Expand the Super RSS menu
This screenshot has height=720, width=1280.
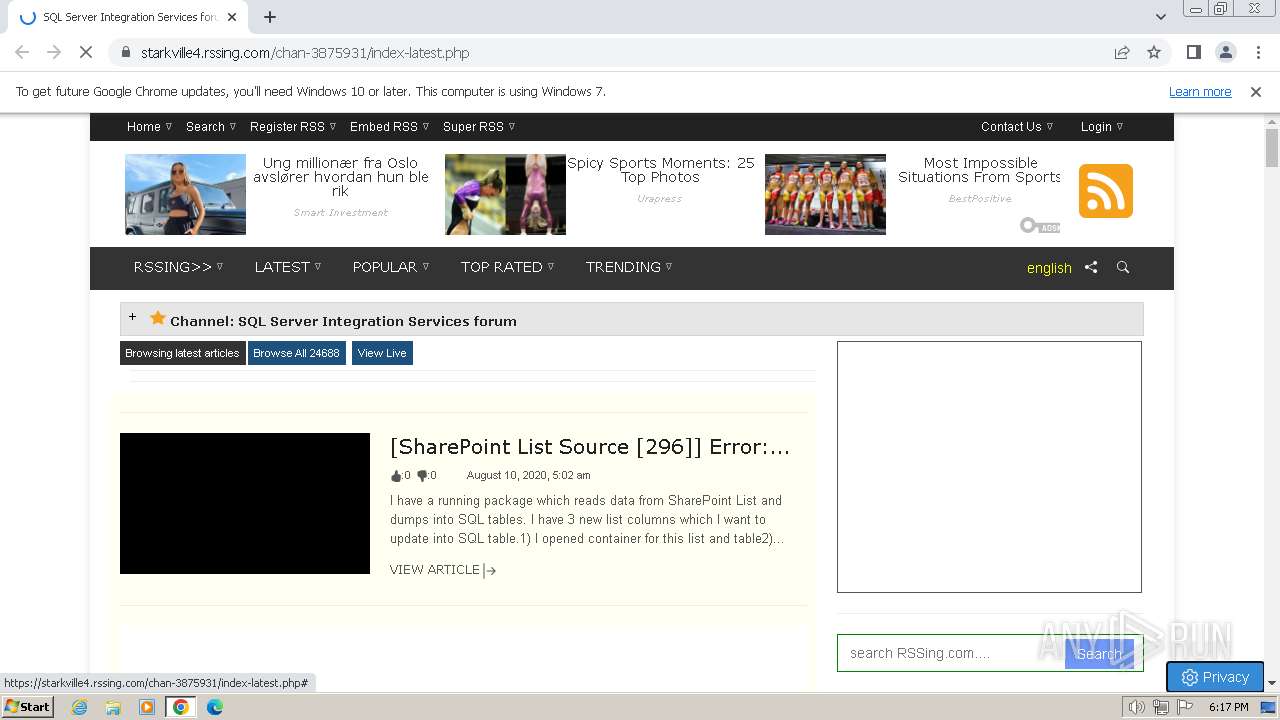479,126
